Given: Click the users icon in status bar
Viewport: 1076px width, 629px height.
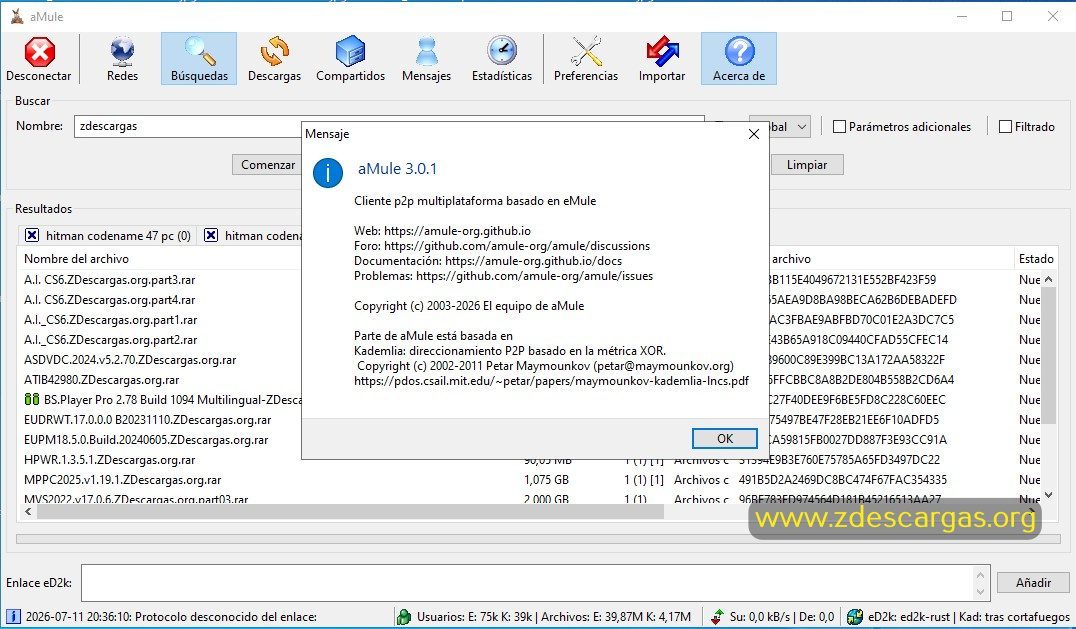Looking at the screenshot, I should click(x=404, y=617).
